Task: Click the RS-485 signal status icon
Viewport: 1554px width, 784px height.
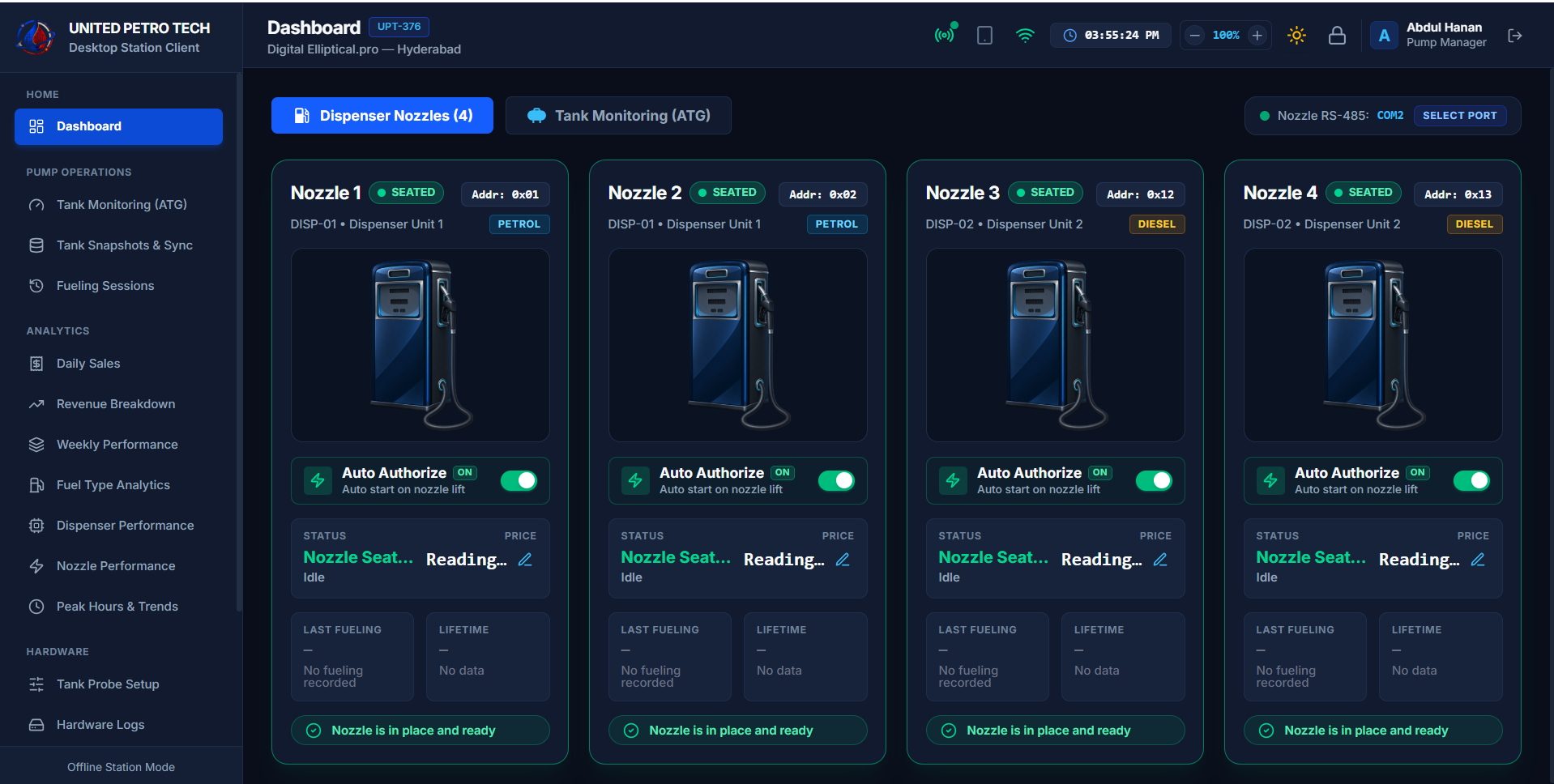Action: click(945, 34)
